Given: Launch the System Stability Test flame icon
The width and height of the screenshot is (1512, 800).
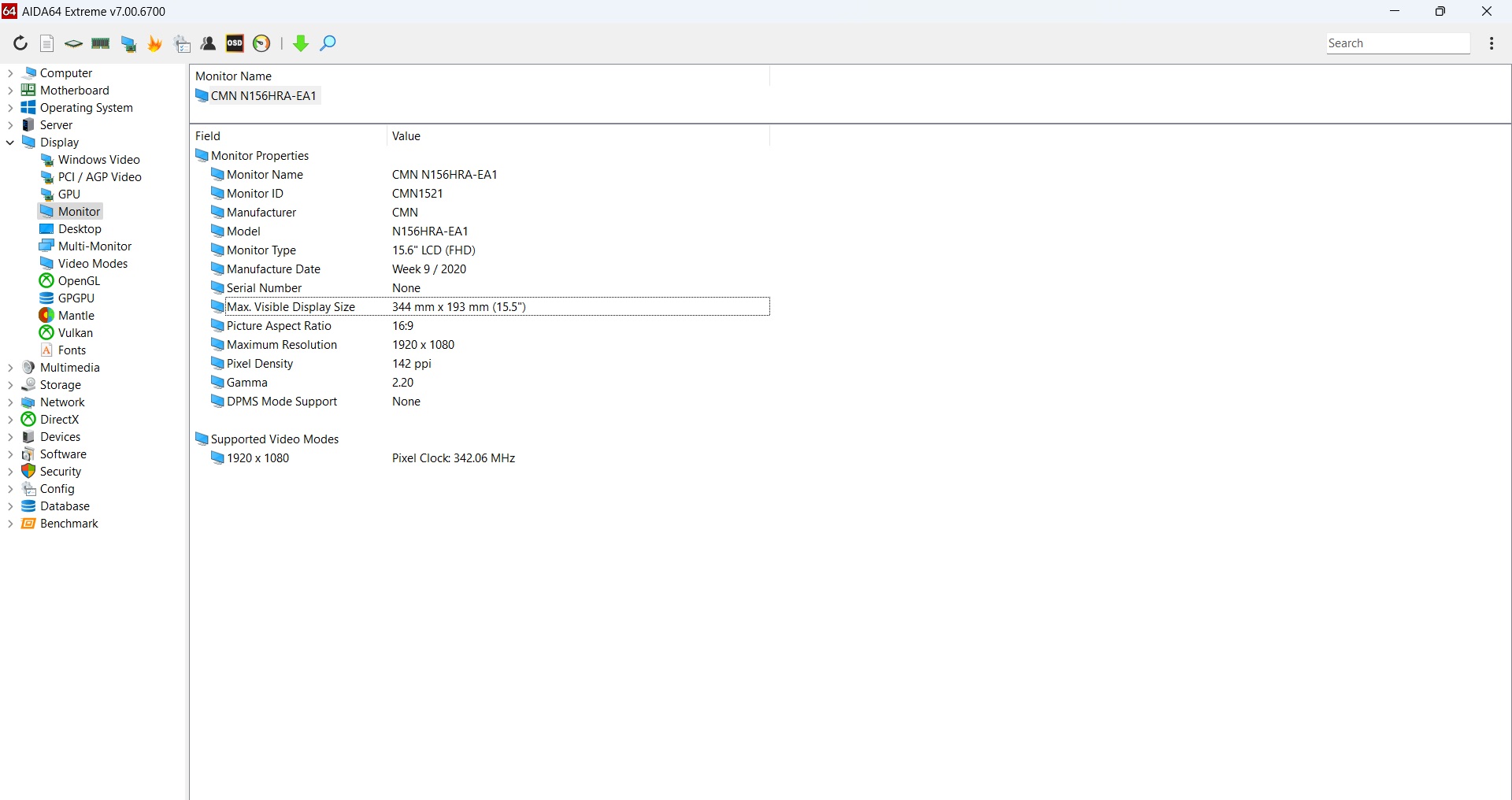Looking at the screenshot, I should click(155, 43).
